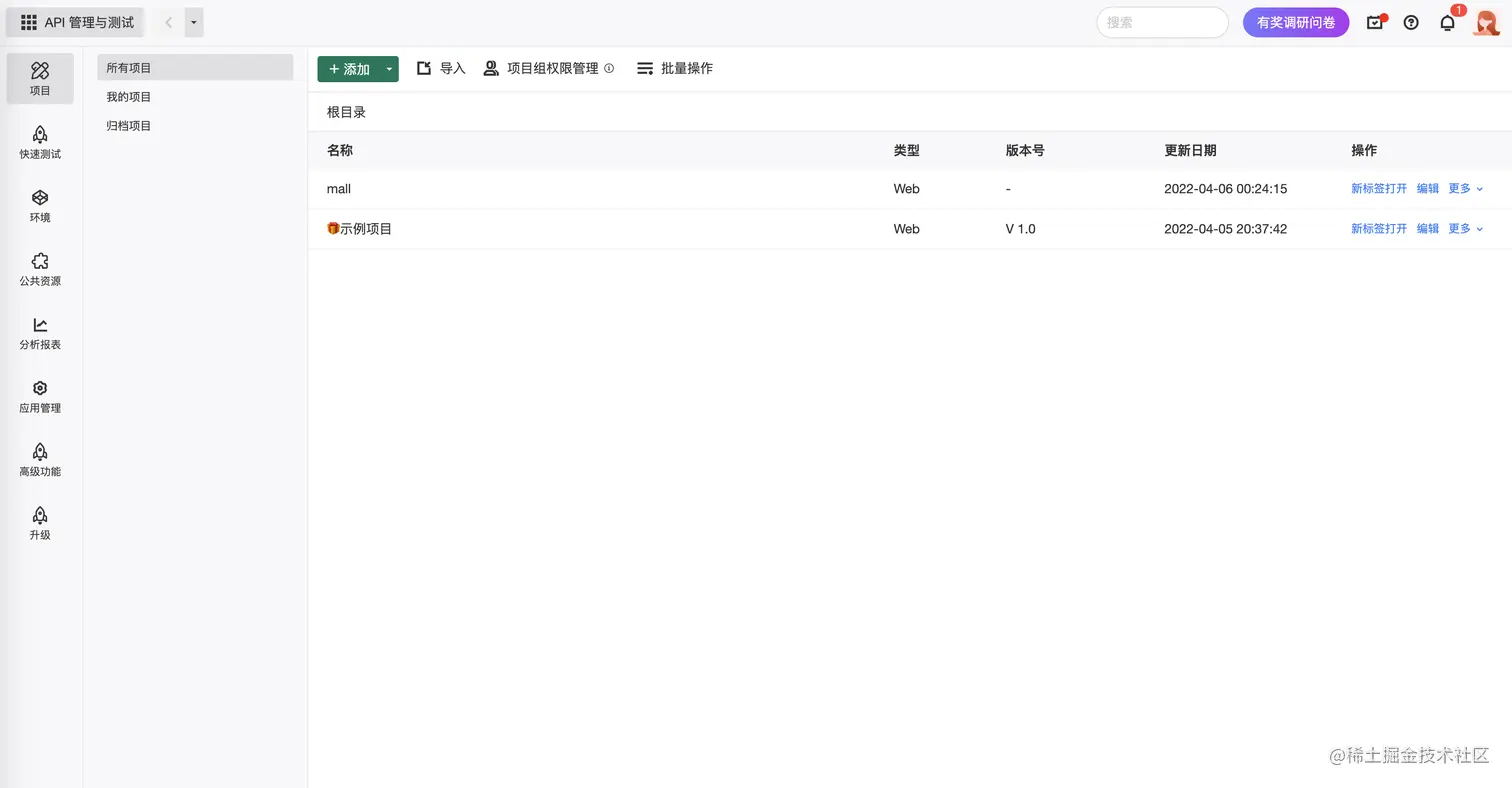Select 项目 in the left sidebar
This screenshot has width=1512, height=788.
(40, 78)
